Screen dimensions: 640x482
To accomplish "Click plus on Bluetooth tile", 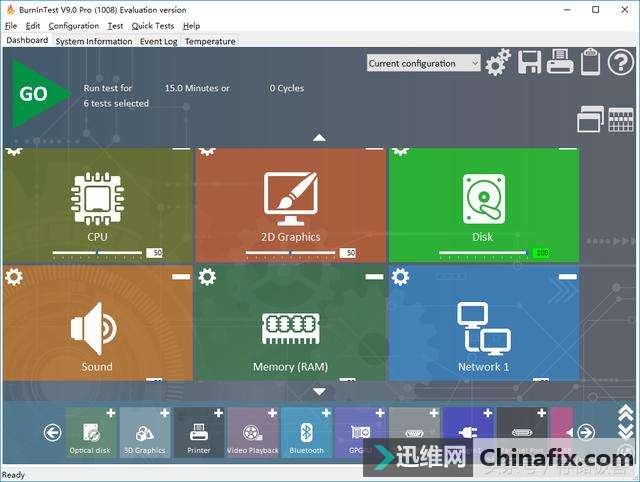I will point(326,413).
